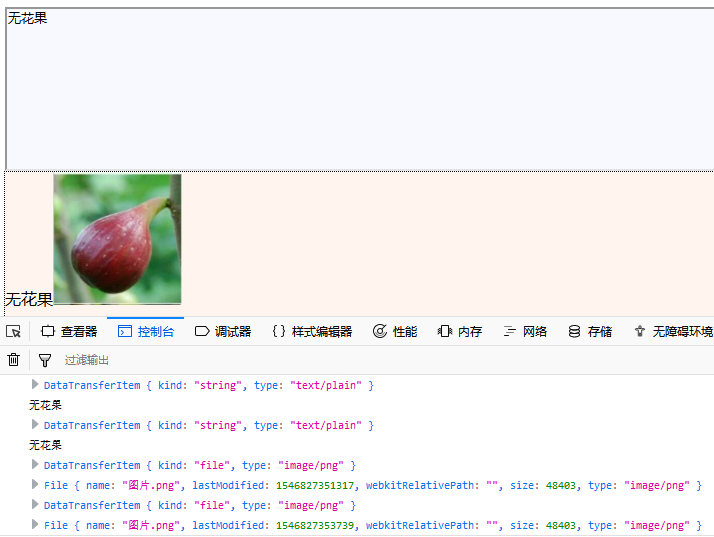Click inside the textarea containing 无花果
The image size is (714, 537).
coord(360,89)
